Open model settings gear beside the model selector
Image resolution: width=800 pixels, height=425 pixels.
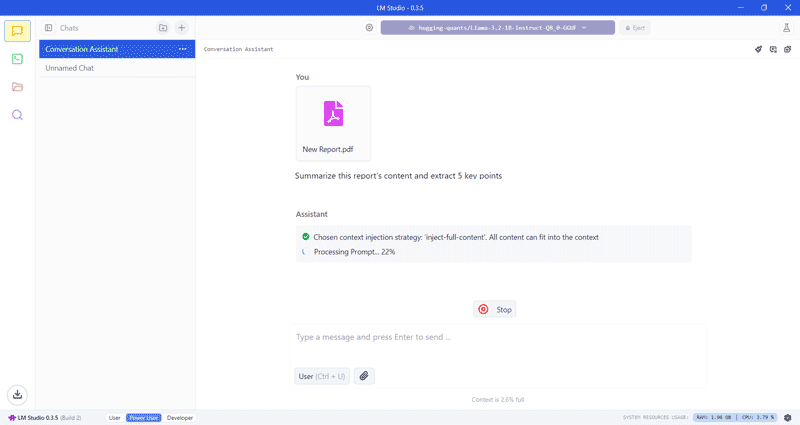(369, 28)
